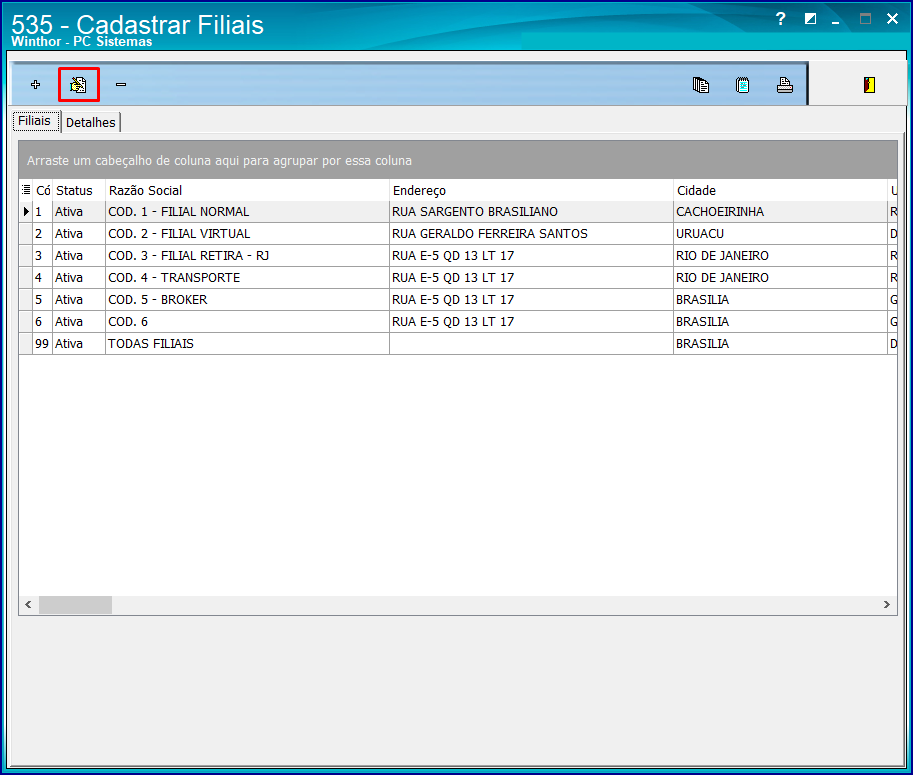The width and height of the screenshot is (913, 775).
Task: Click RIO DE JANEIRO city in row 4
Action: [780, 278]
